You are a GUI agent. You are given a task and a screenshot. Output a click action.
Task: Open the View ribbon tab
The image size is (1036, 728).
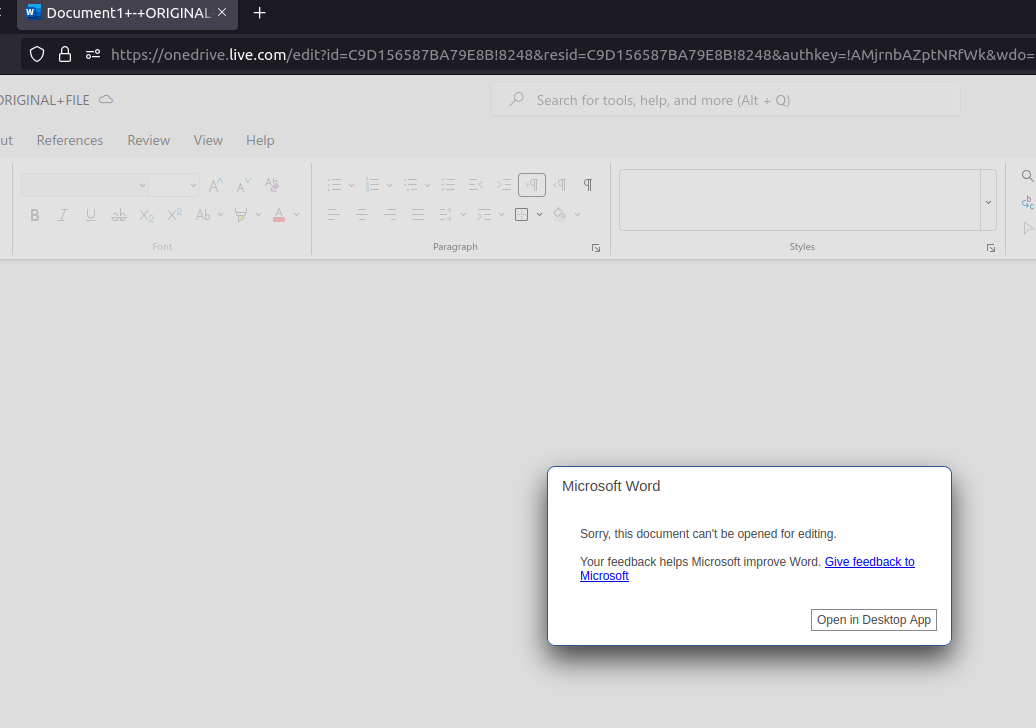(x=208, y=140)
